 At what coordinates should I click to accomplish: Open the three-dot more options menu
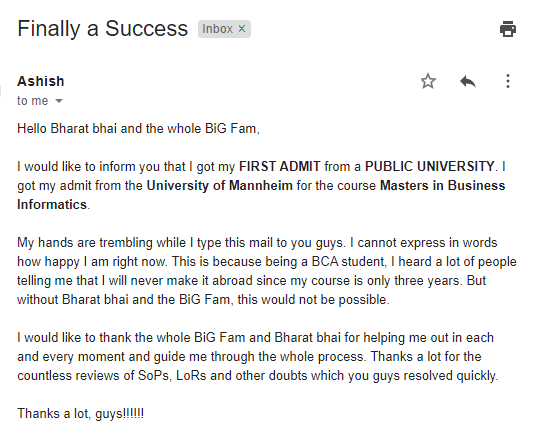pyautogui.click(x=508, y=81)
